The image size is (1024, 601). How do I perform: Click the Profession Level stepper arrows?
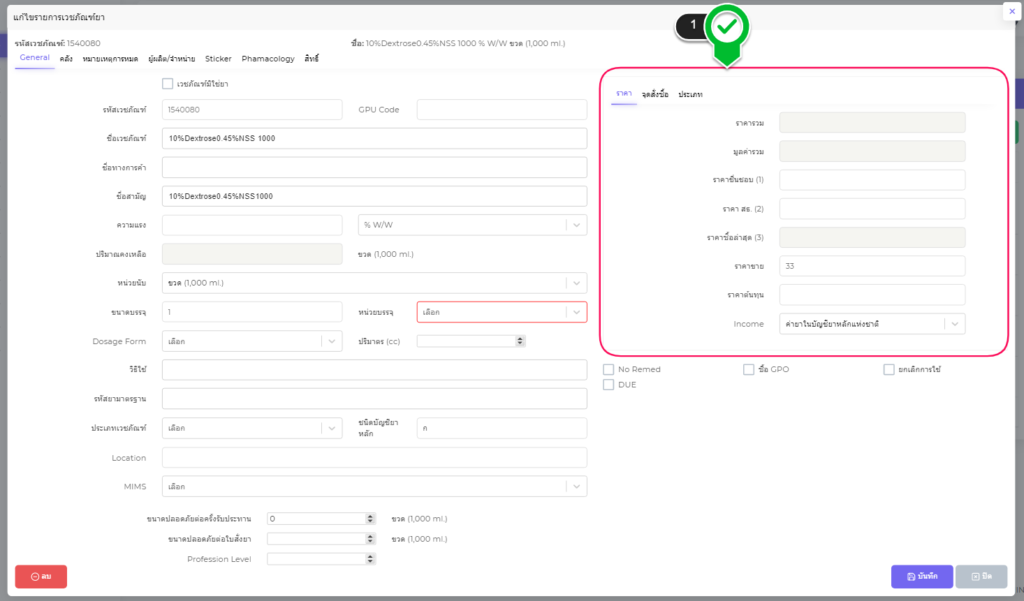coord(370,559)
